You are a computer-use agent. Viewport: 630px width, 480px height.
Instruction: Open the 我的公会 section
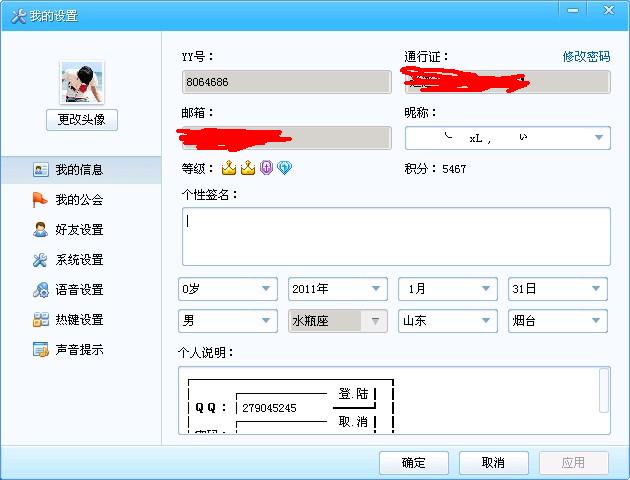point(81,200)
